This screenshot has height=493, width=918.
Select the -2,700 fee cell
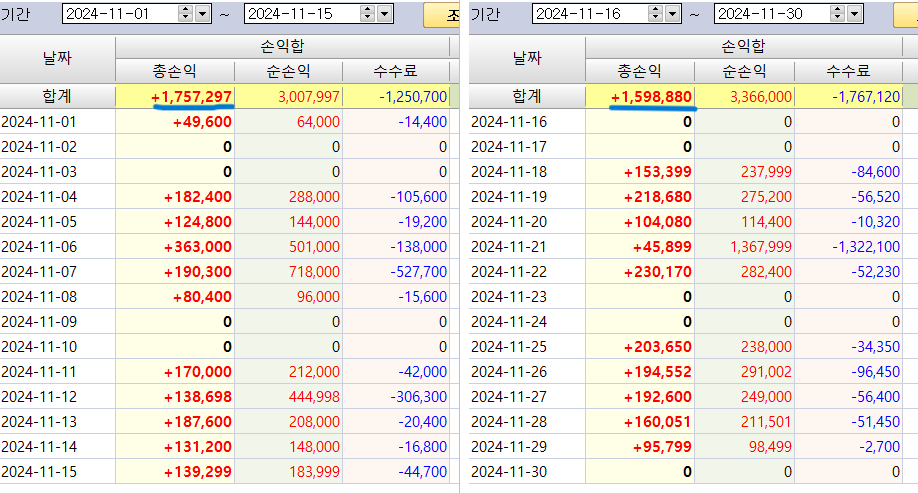coord(848,447)
